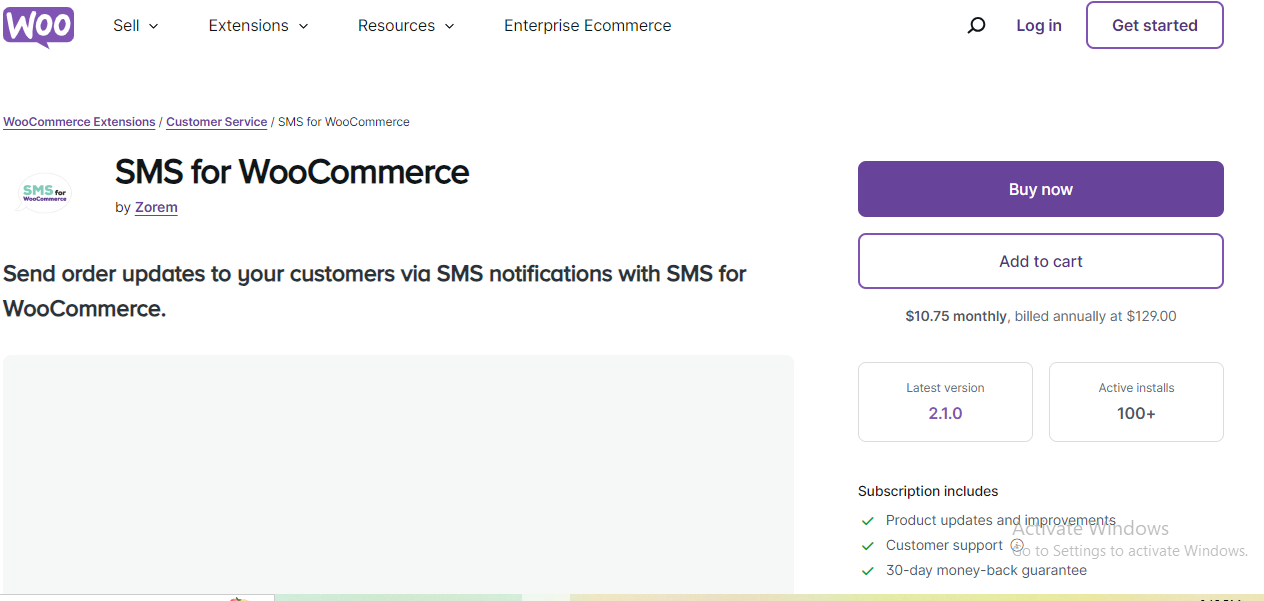
Task: Expand the Resources dropdown menu
Action: (x=406, y=26)
